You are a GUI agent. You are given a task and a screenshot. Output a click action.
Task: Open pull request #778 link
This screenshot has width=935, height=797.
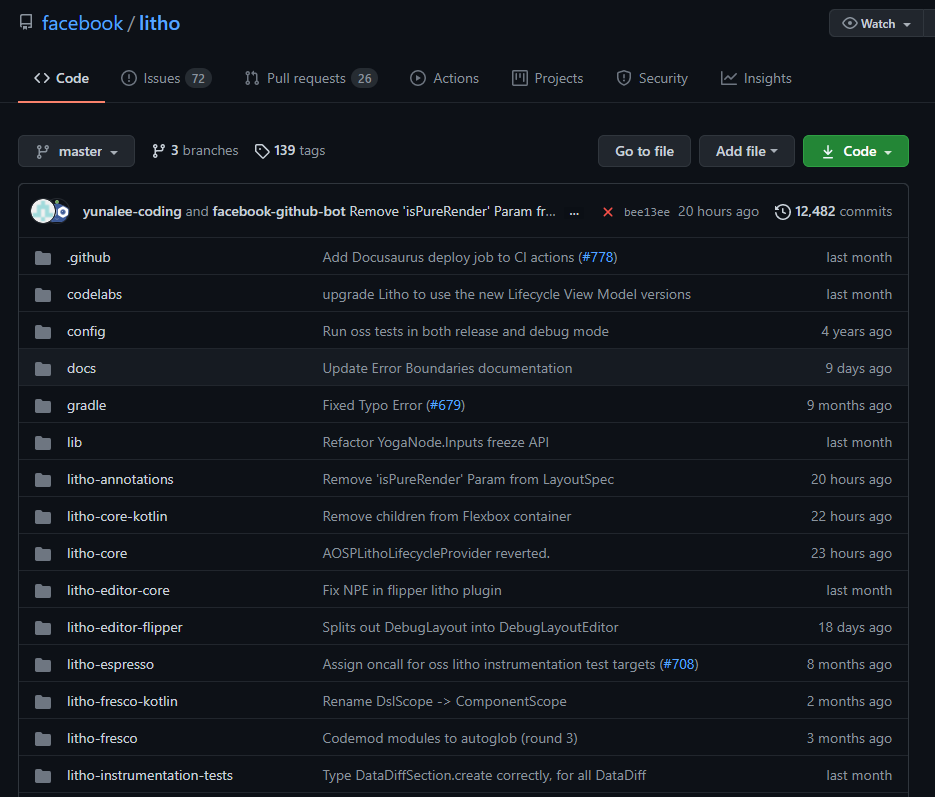[x=597, y=258]
